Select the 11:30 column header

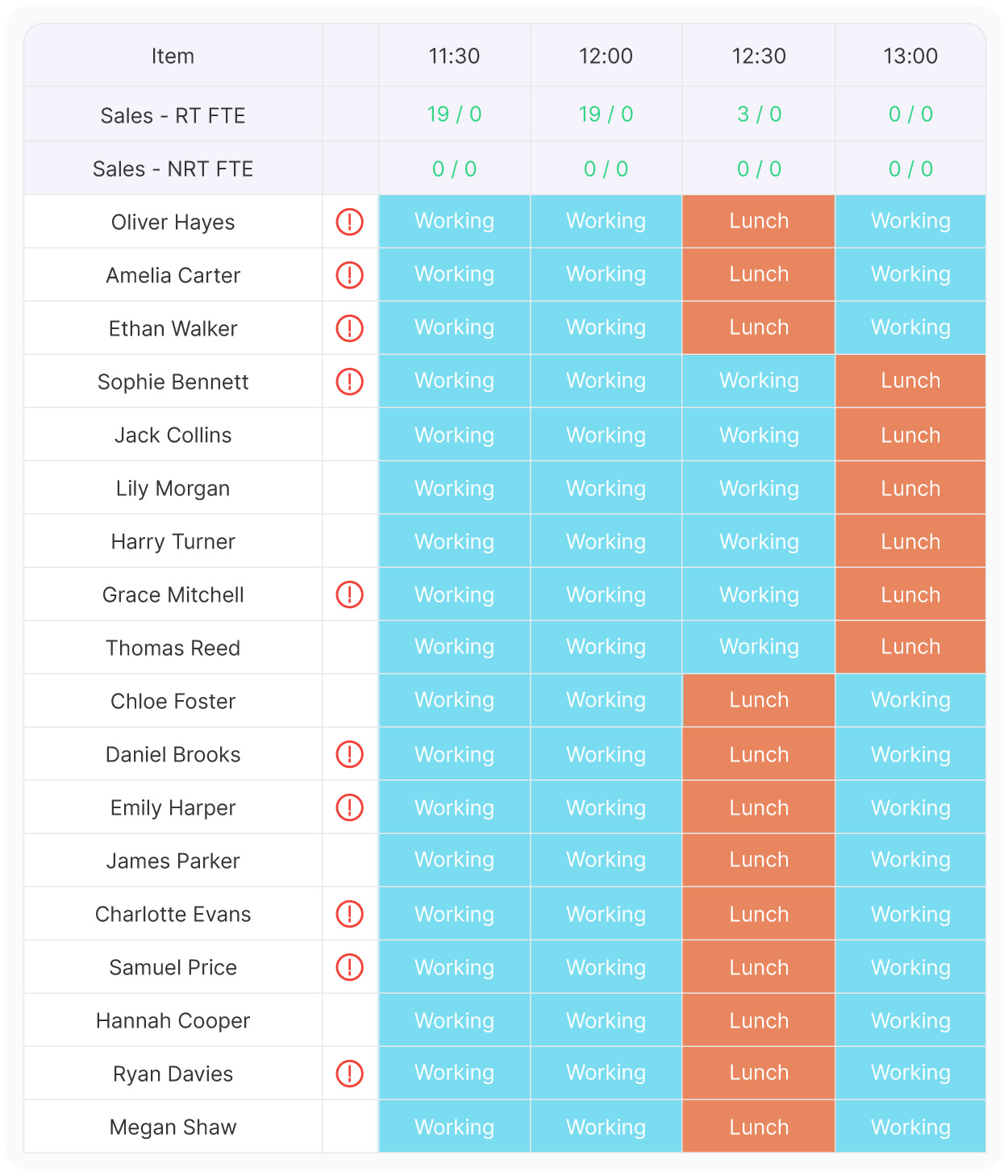[454, 56]
